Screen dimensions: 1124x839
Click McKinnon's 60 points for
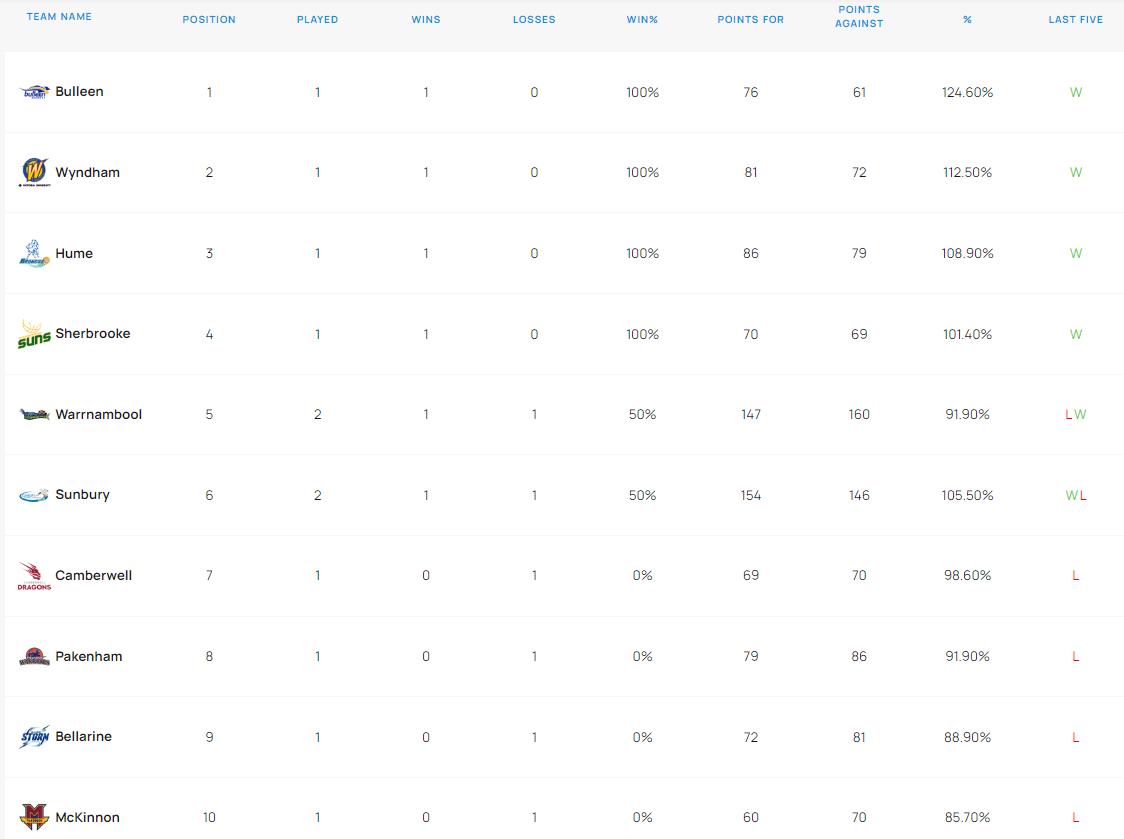click(751, 817)
